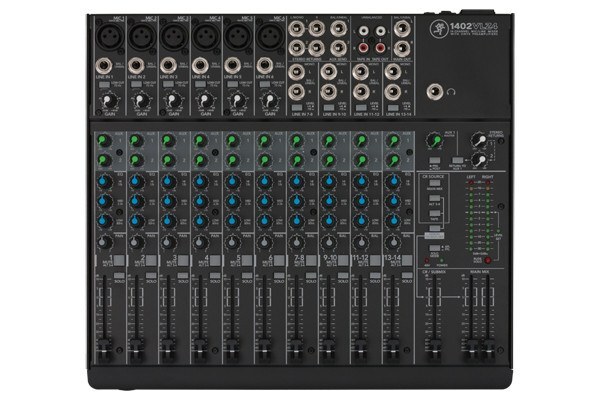Toggle the Low Cut switch on channel 1
Viewport: 600px width, 400px height.
[x=104, y=85]
